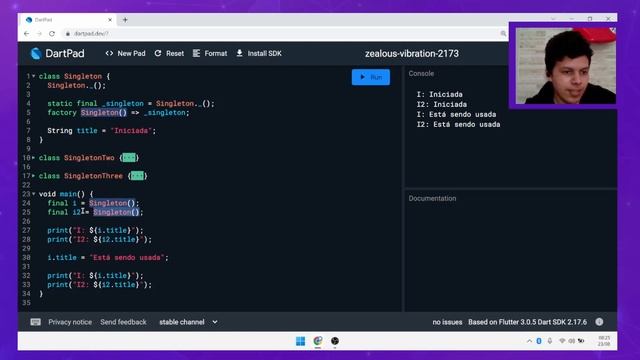
Task: Click the microphone tray icon
Action: pyautogui.click(x=550, y=341)
